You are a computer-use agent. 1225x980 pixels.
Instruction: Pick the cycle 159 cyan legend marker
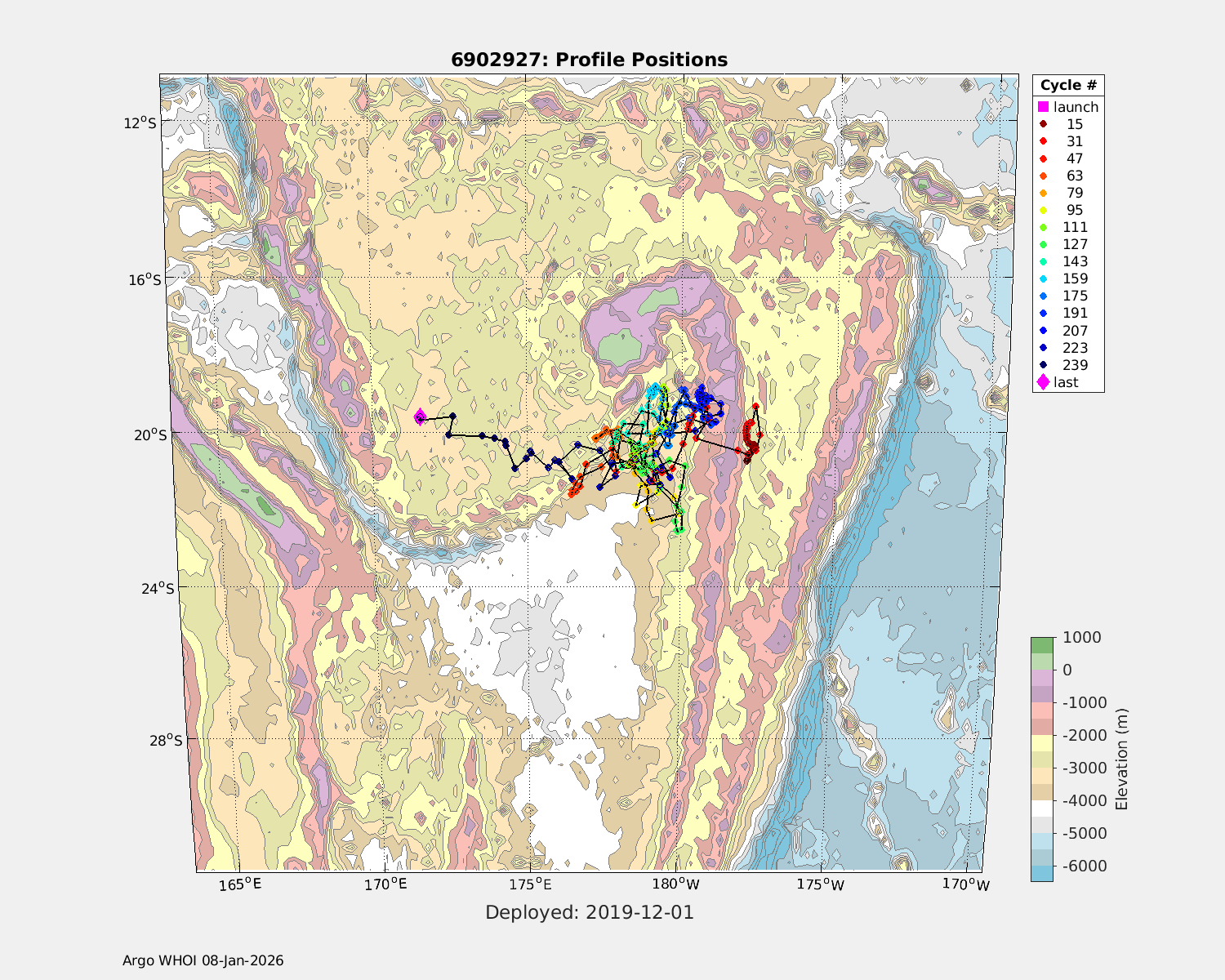click(1043, 278)
